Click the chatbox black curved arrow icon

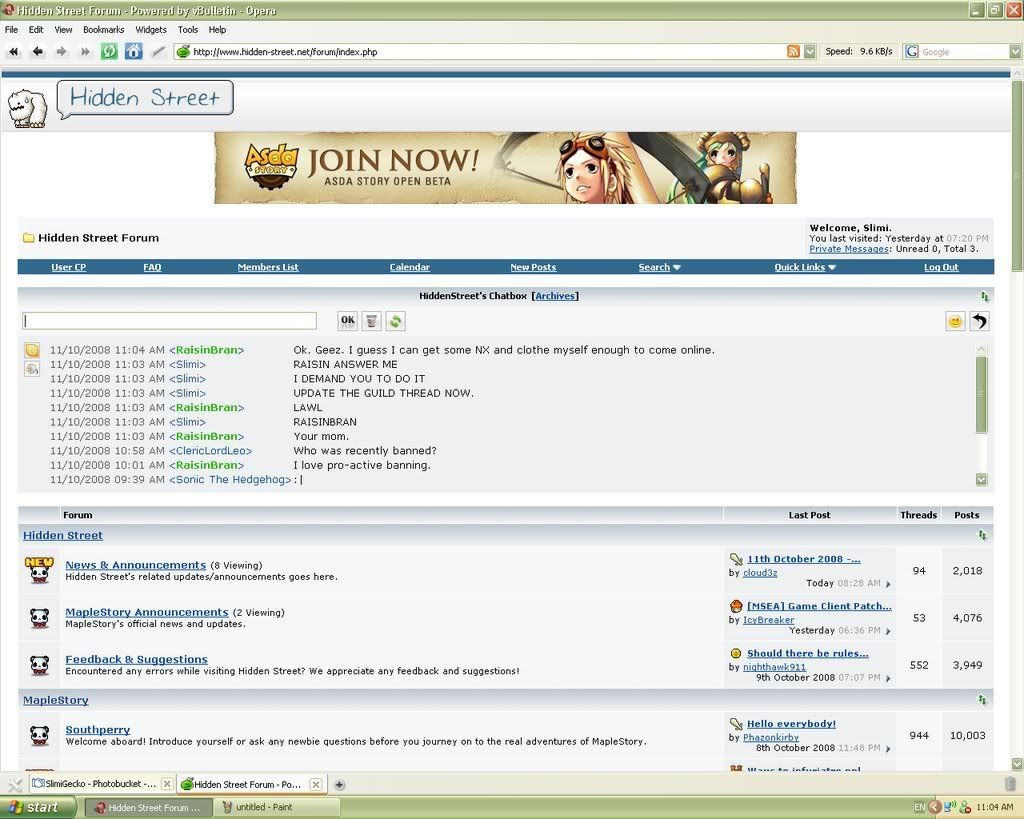(979, 321)
